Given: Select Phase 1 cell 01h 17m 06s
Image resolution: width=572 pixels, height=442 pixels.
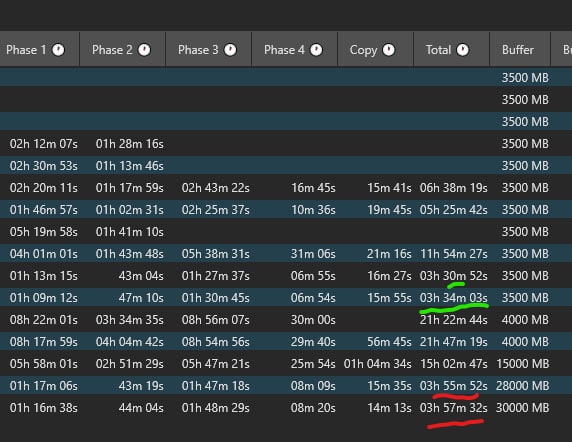Looking at the screenshot, I should [x=44, y=386].
